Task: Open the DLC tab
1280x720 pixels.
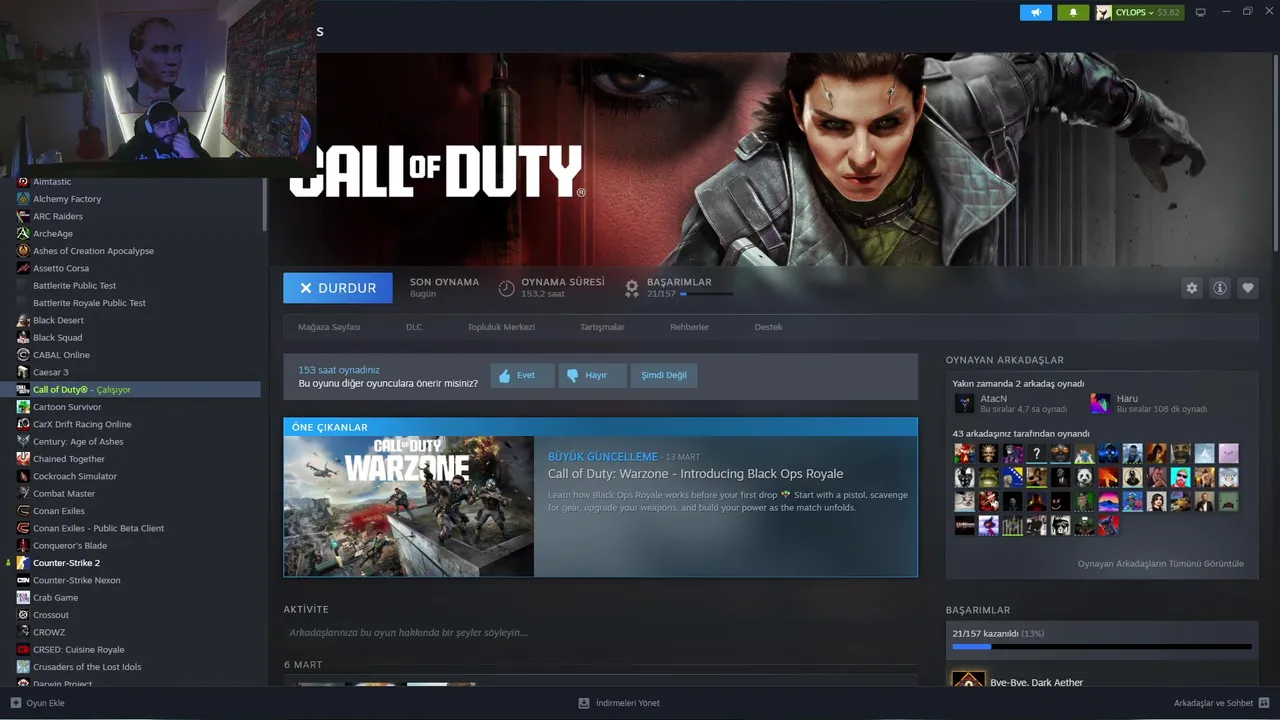Action: click(414, 327)
